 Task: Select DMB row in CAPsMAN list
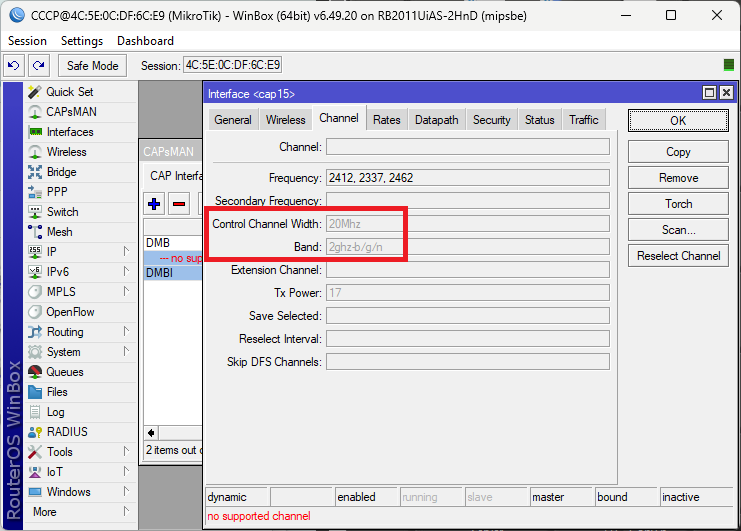point(173,243)
